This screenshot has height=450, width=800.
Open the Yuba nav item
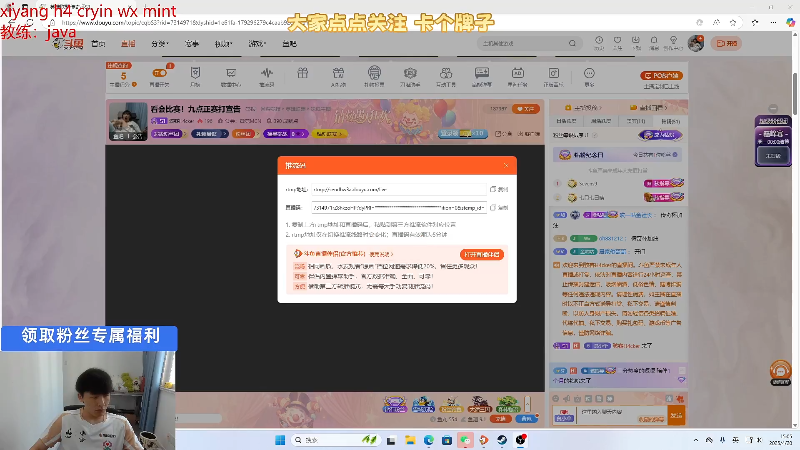pos(289,44)
